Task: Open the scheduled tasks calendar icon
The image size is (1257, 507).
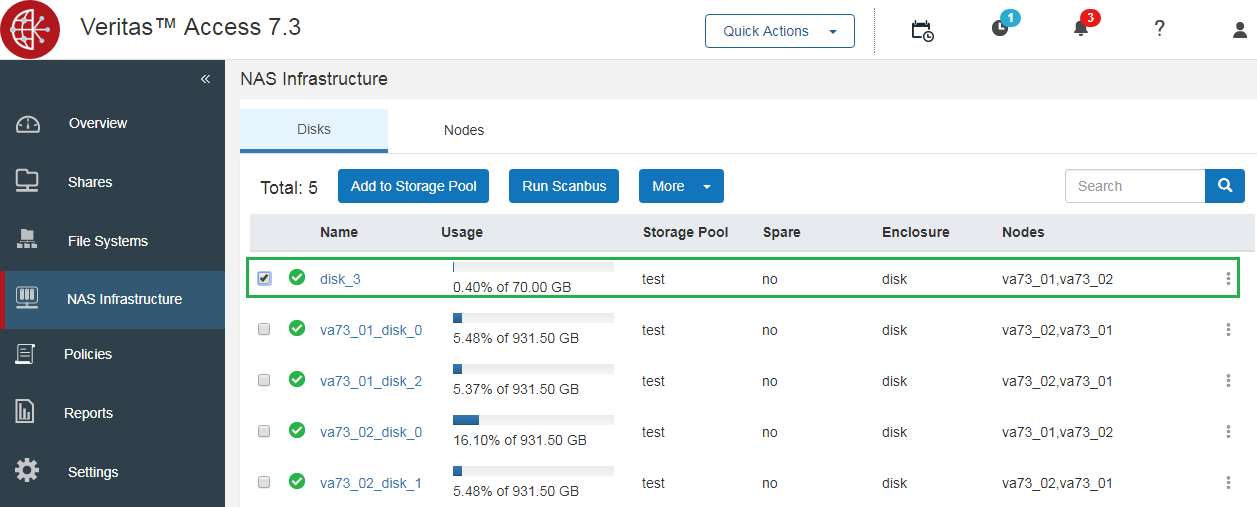Action: pyautogui.click(x=922, y=30)
